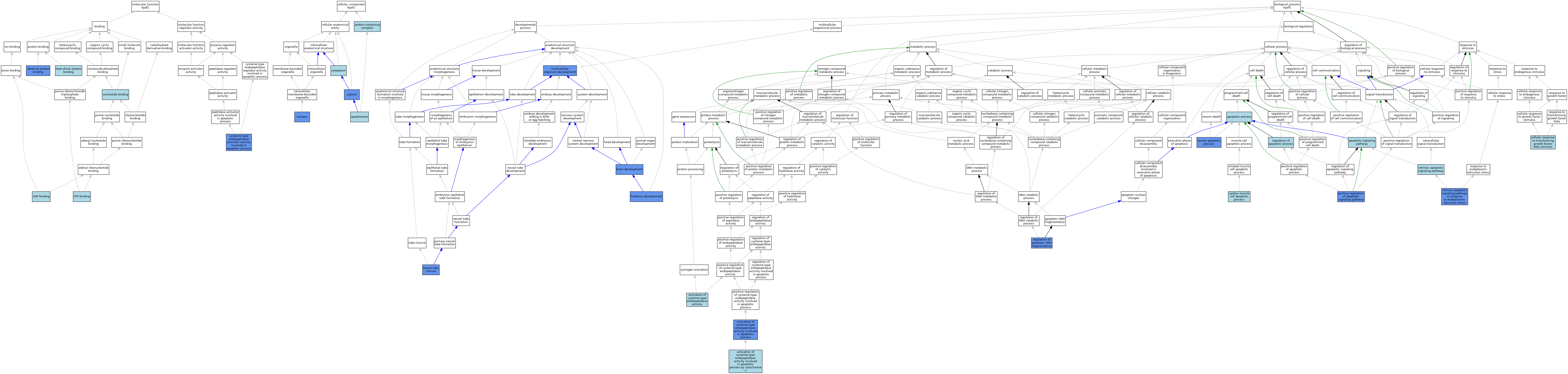The image size is (1568, 374).
Task: Select 'carbohydrate derivative binding' node
Action: point(159,47)
